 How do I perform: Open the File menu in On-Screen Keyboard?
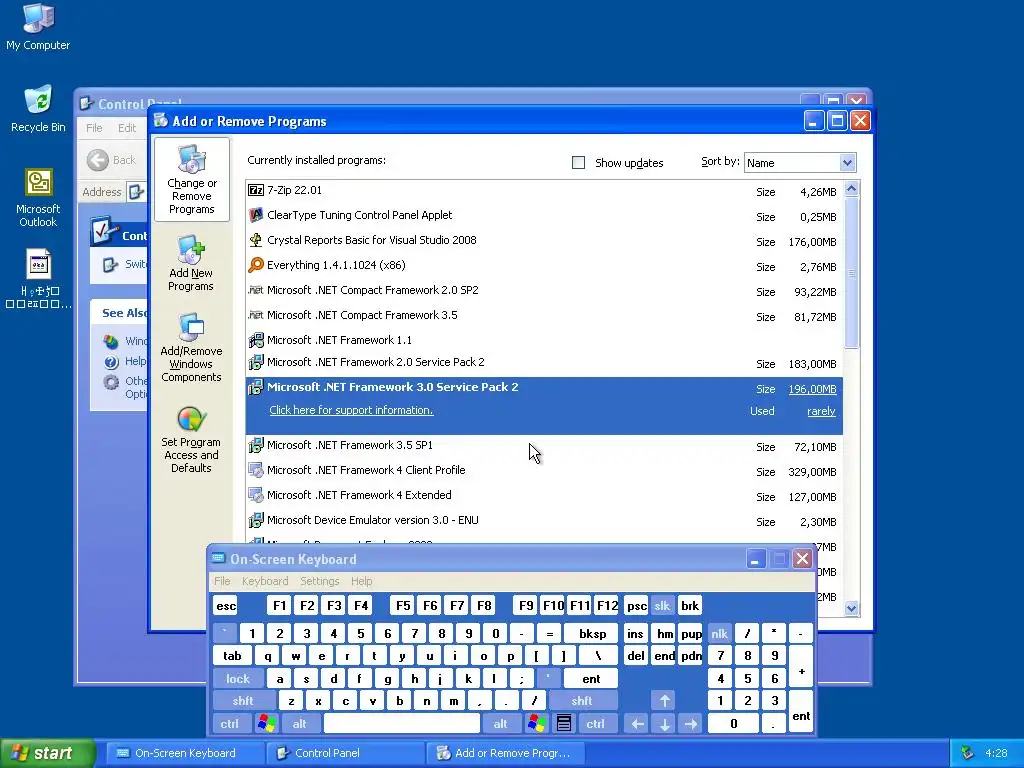[222, 581]
